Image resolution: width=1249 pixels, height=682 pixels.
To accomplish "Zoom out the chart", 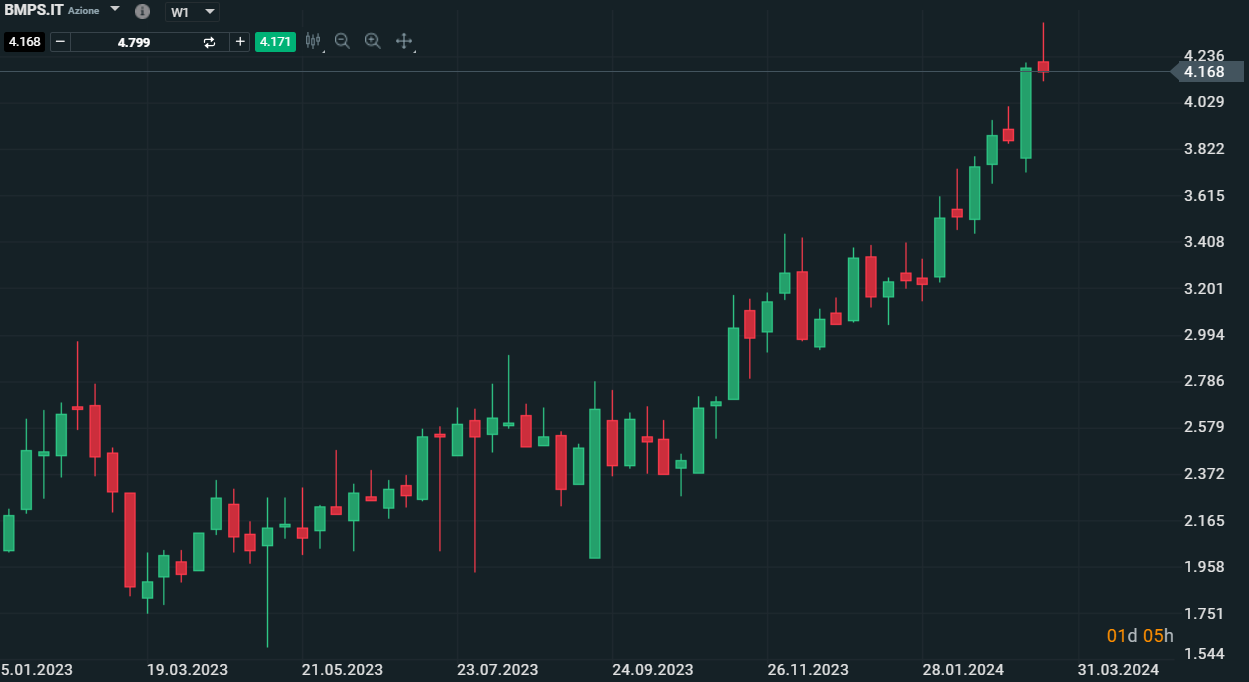I will point(342,41).
